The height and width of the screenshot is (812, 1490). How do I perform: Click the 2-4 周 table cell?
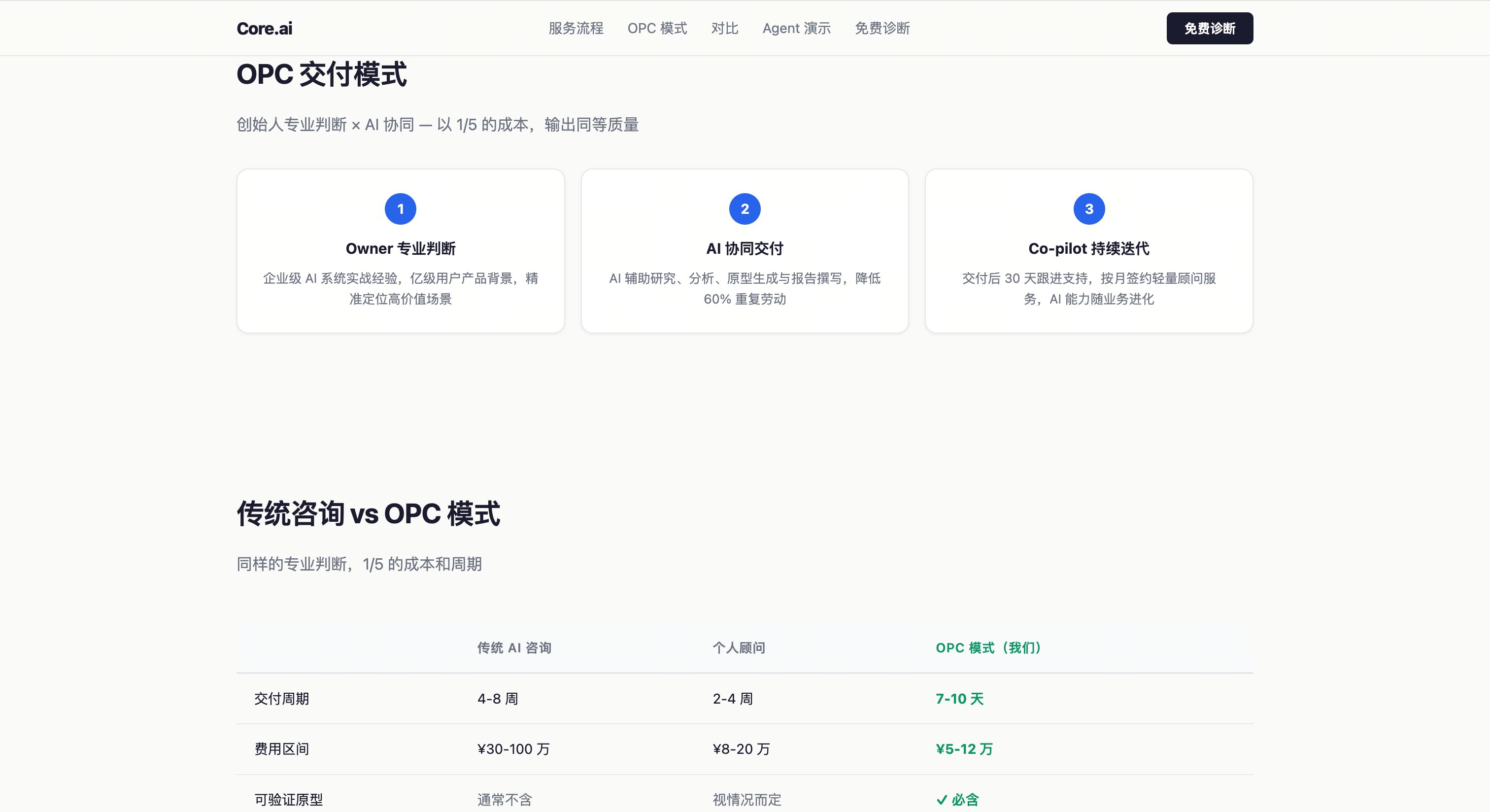733,699
